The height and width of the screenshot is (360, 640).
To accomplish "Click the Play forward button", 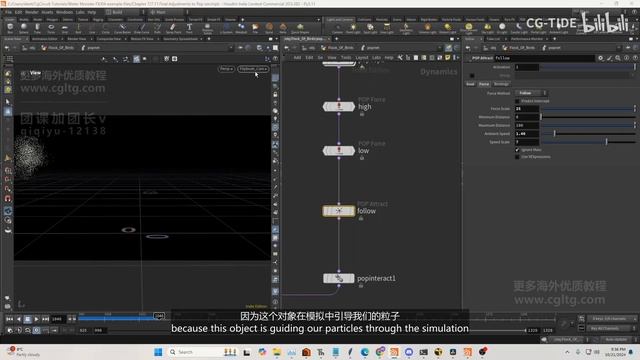I will tap(36, 319).
